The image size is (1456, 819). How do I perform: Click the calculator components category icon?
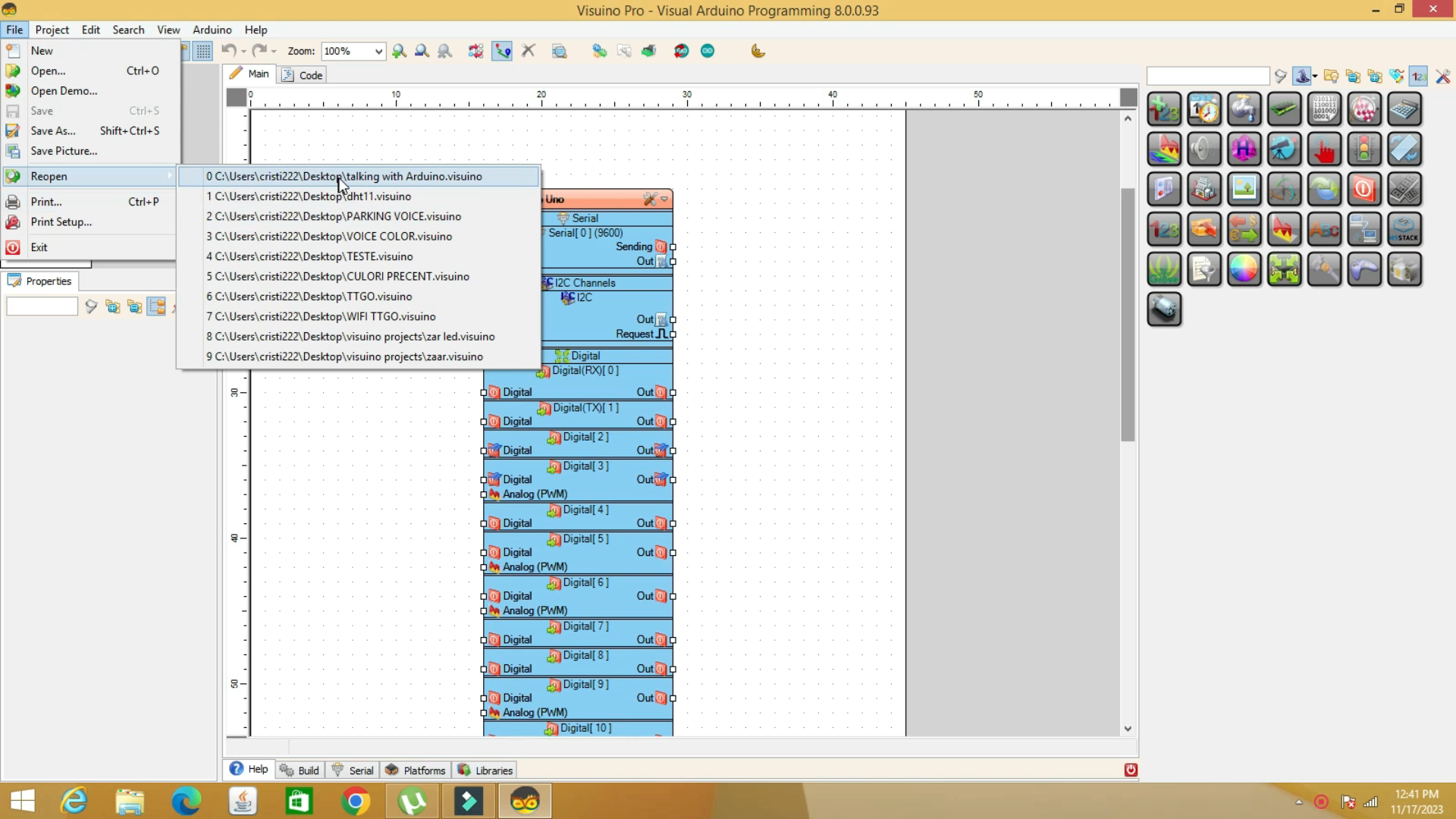point(1404,108)
